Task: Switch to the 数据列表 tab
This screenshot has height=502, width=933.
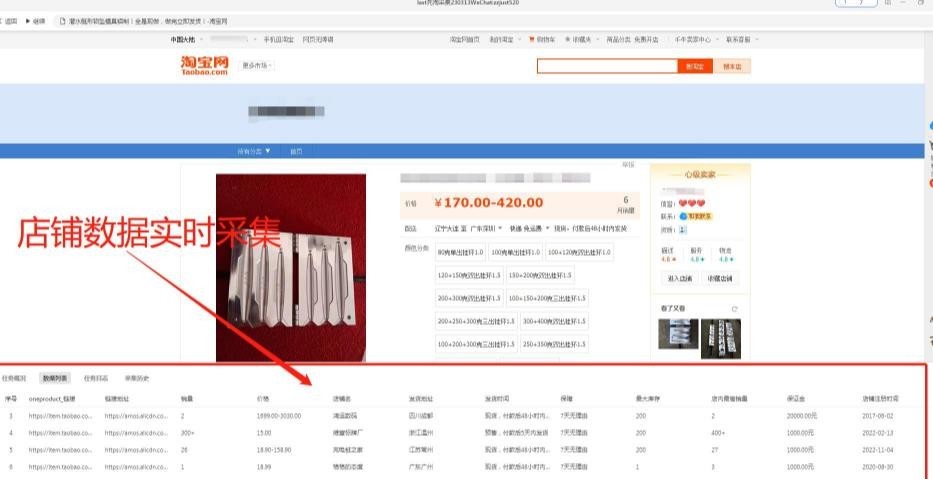Action: tap(55, 378)
